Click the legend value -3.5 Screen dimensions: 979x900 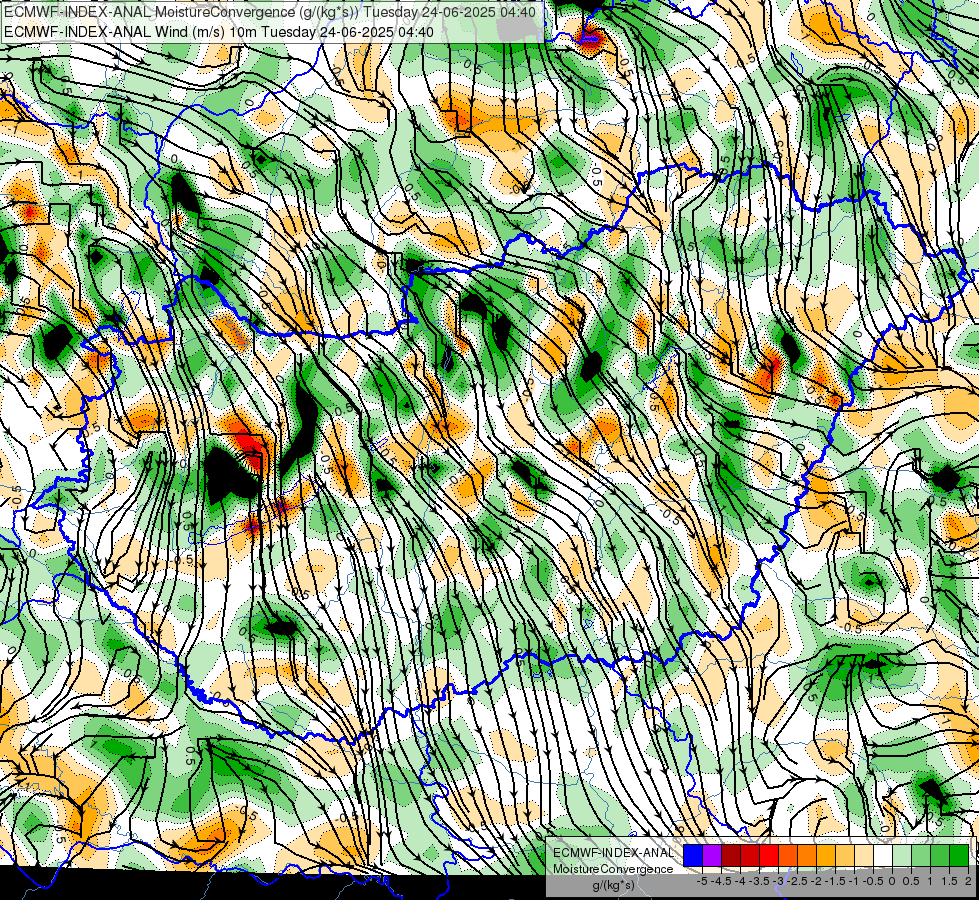tap(759, 881)
